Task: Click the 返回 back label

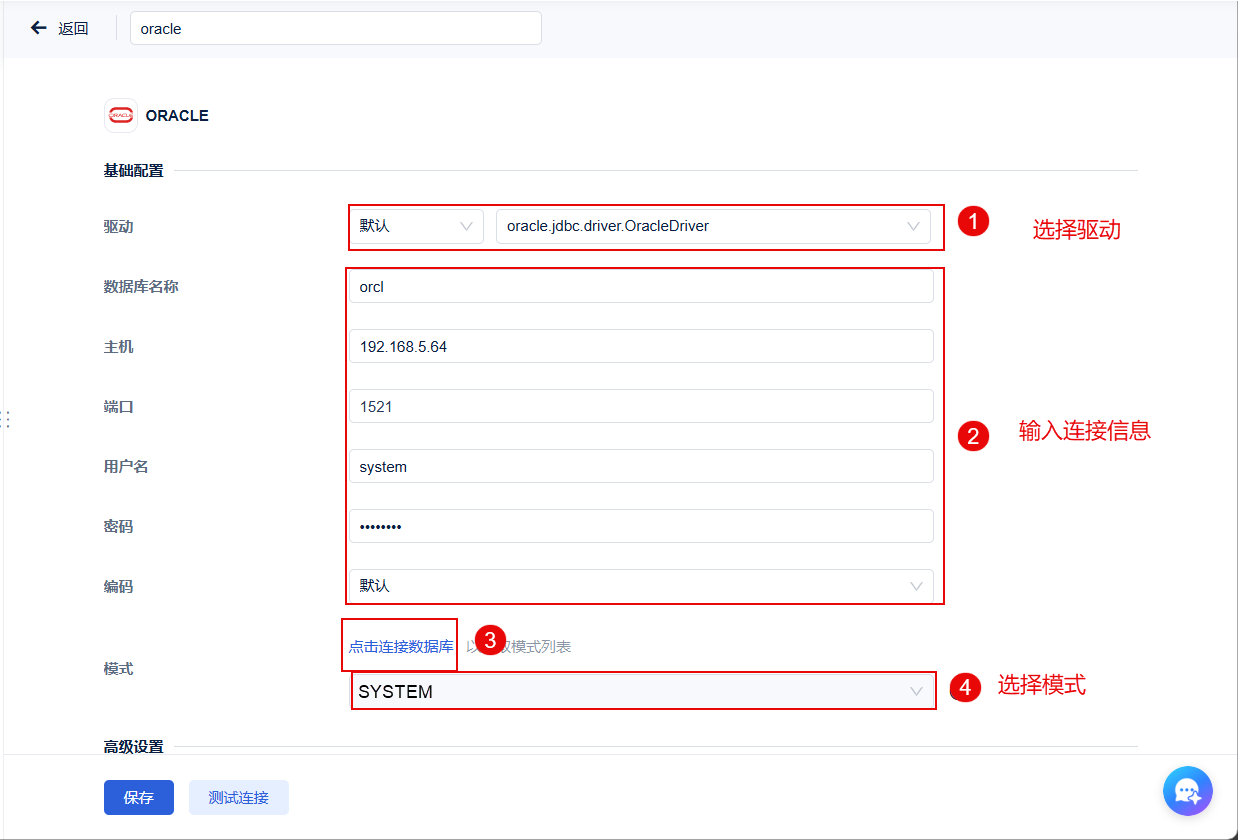Action: 73,29
